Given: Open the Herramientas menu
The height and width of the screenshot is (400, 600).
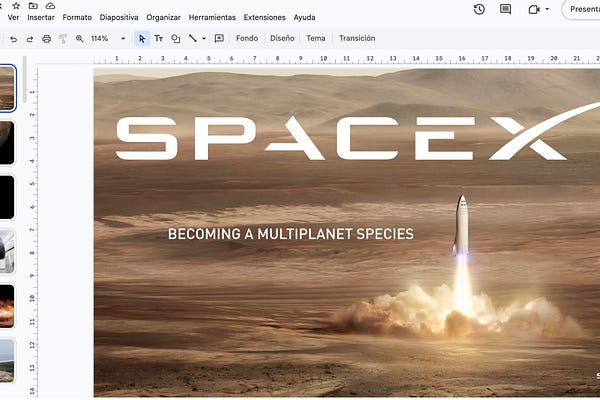Looking at the screenshot, I should 212,17.
